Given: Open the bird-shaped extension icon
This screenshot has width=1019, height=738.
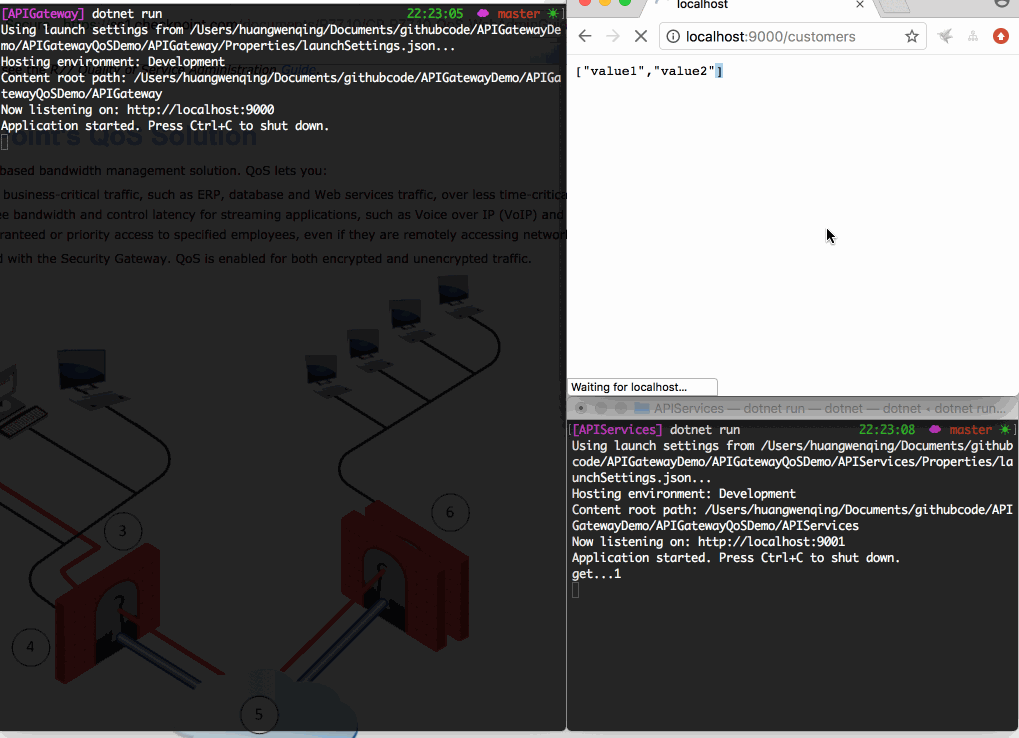Looking at the screenshot, I should [945, 36].
